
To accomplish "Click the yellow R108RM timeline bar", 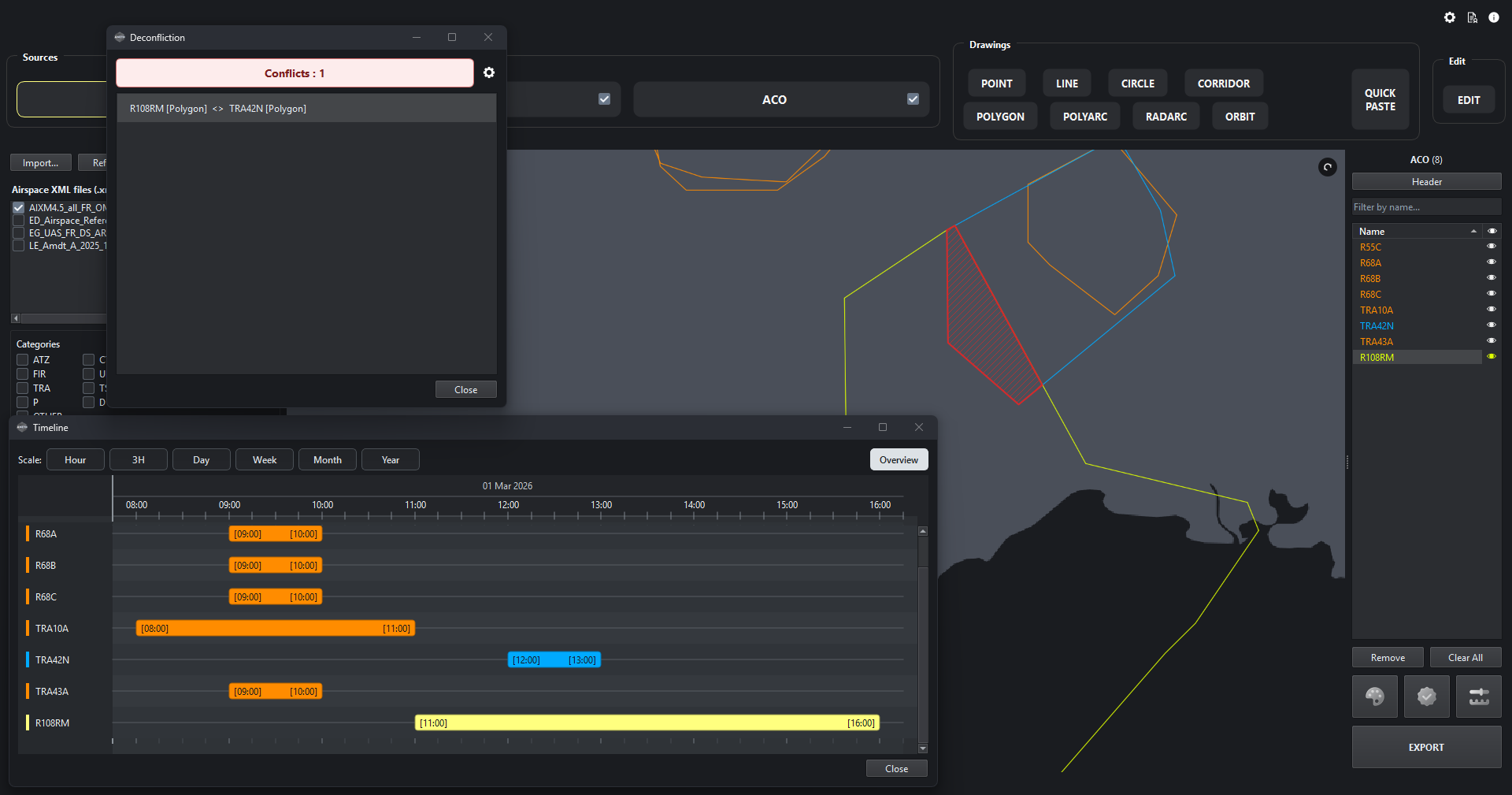I will click(x=647, y=723).
